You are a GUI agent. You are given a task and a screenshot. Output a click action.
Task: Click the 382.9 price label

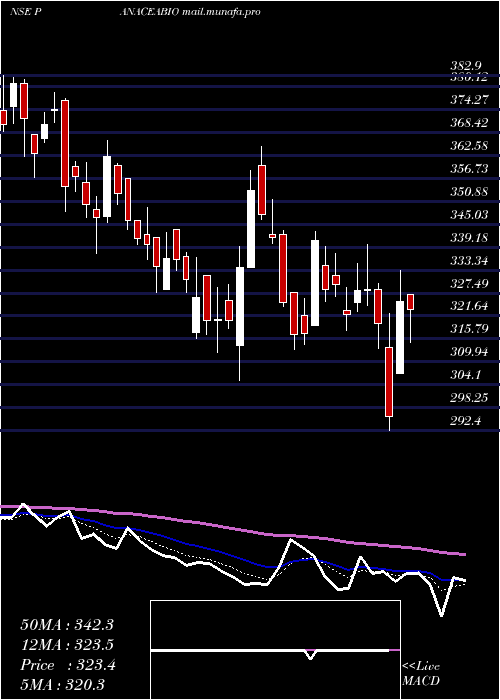468,66
